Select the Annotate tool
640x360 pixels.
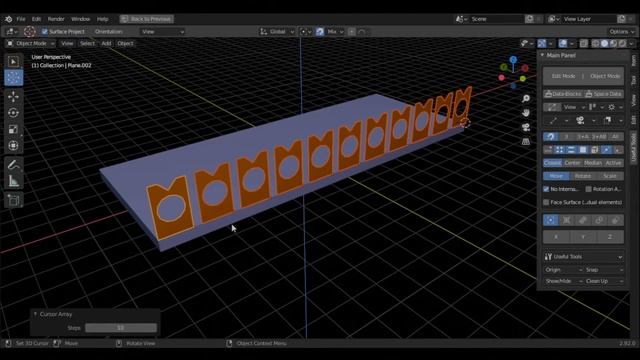13,164
